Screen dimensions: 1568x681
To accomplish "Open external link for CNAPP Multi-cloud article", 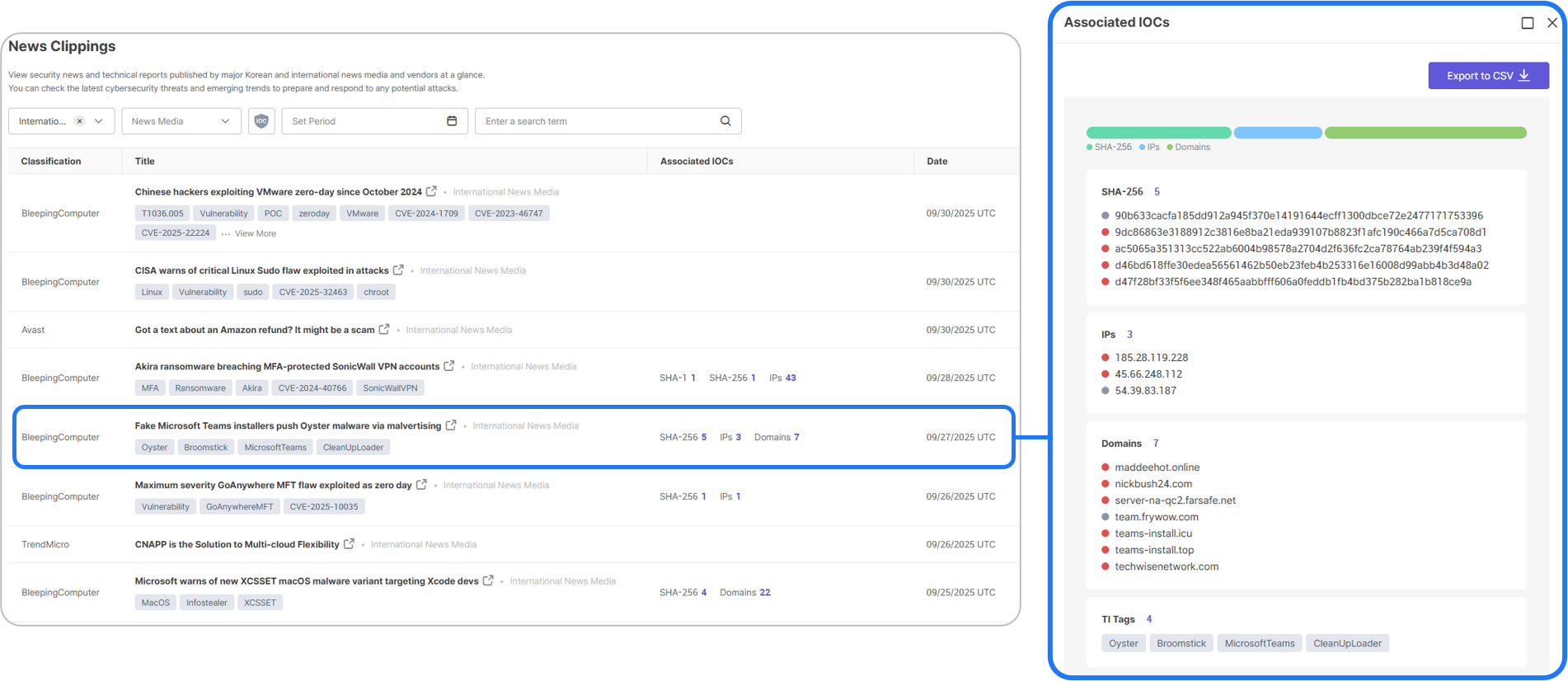I will pyautogui.click(x=349, y=544).
